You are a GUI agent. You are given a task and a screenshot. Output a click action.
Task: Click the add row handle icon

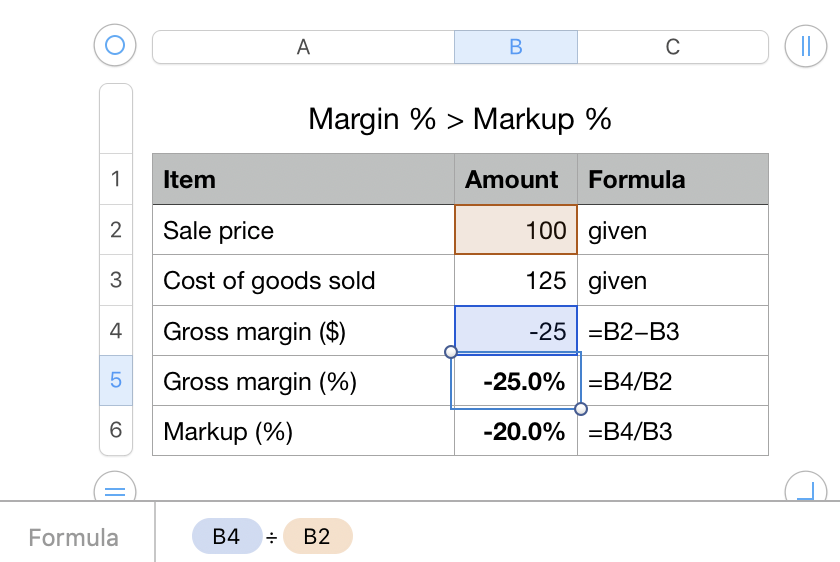115,490
